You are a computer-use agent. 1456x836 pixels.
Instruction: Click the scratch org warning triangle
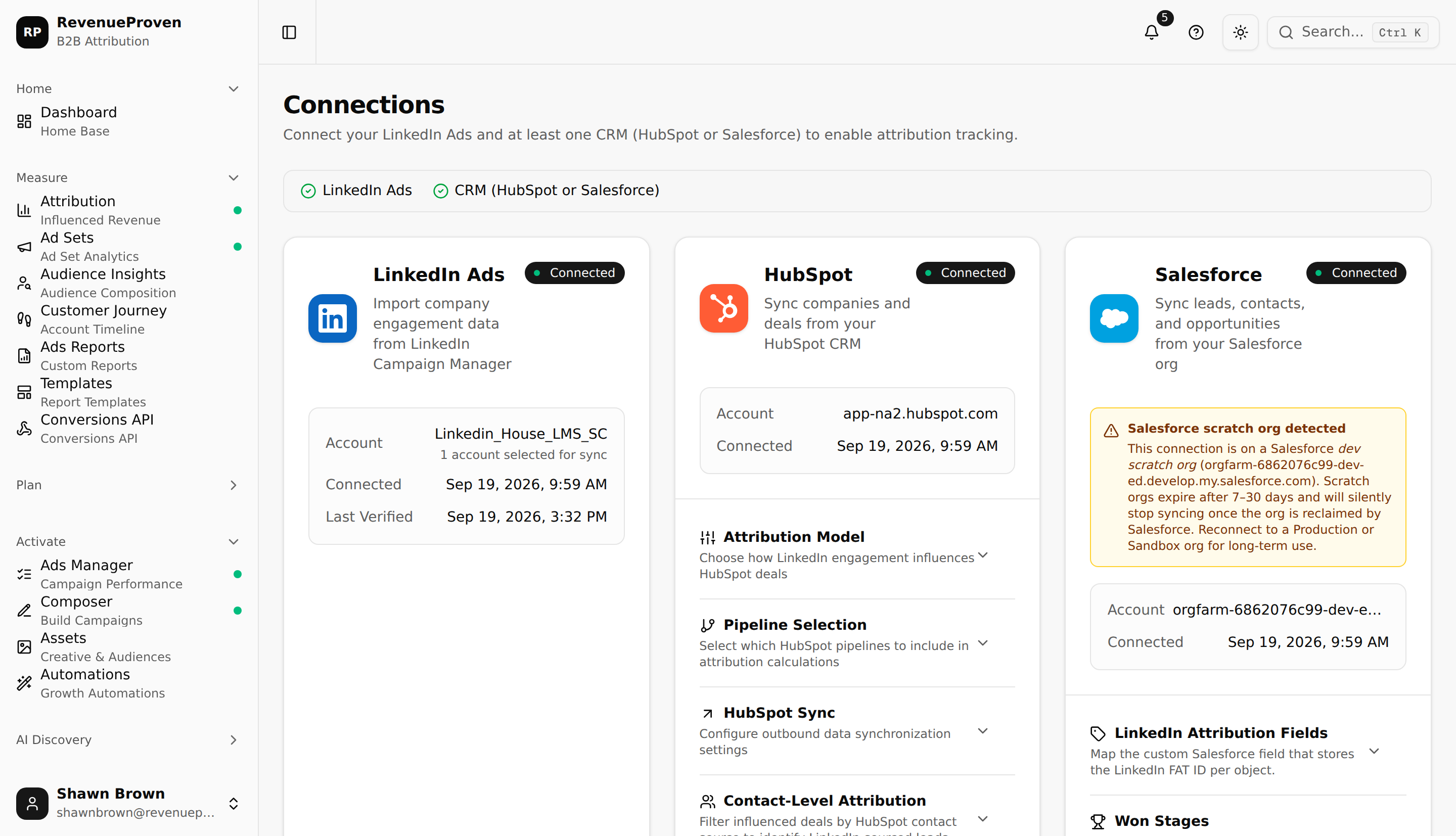1111,431
